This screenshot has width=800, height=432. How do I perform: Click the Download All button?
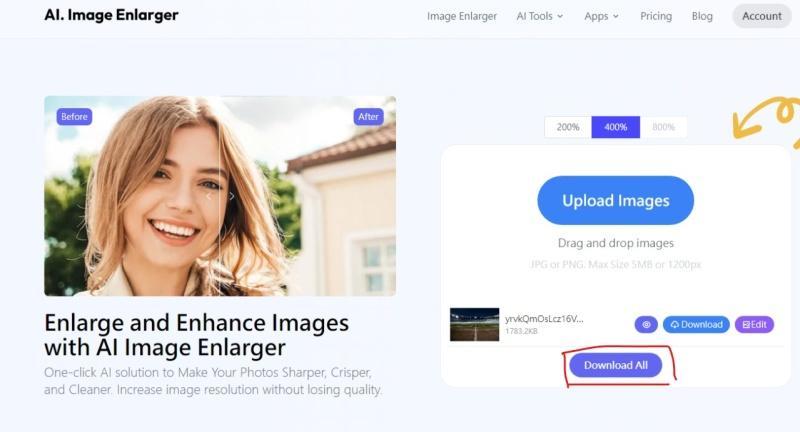[x=615, y=365]
